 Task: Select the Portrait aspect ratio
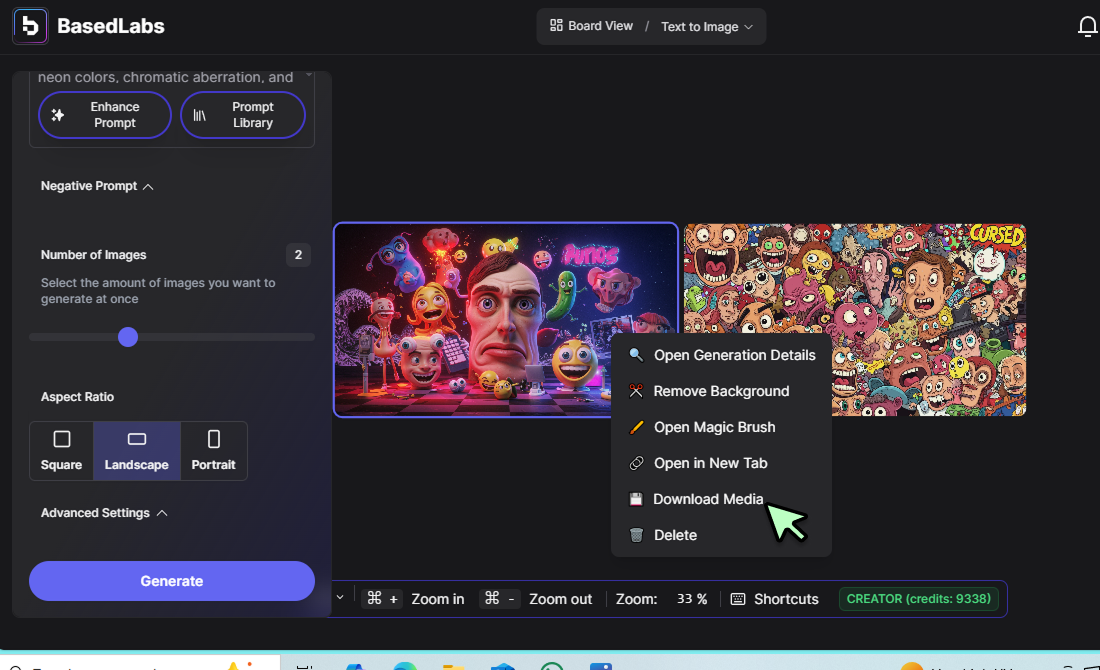point(214,450)
